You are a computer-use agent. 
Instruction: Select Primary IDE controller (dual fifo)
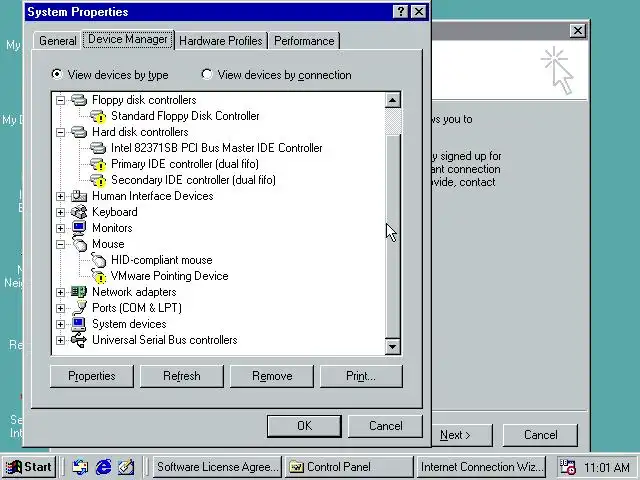point(184,164)
